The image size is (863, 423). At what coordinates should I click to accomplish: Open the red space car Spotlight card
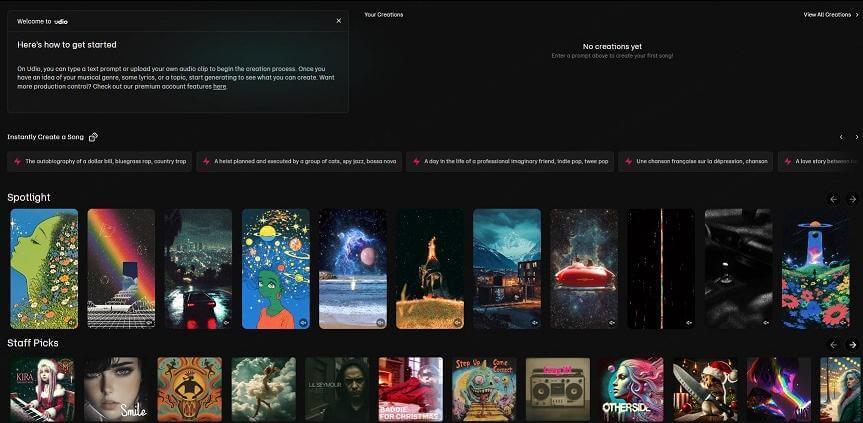584,268
